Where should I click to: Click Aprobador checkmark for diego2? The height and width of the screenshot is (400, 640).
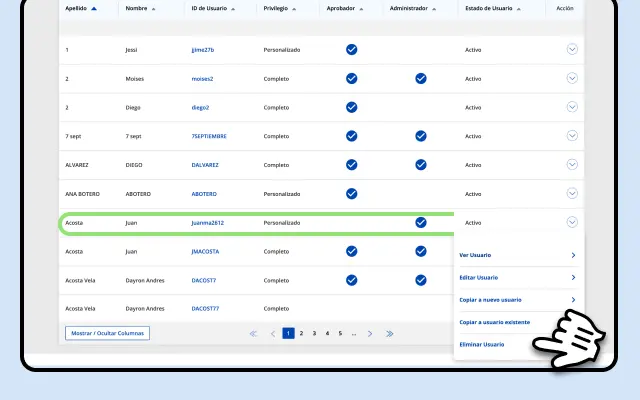[x=351, y=107]
